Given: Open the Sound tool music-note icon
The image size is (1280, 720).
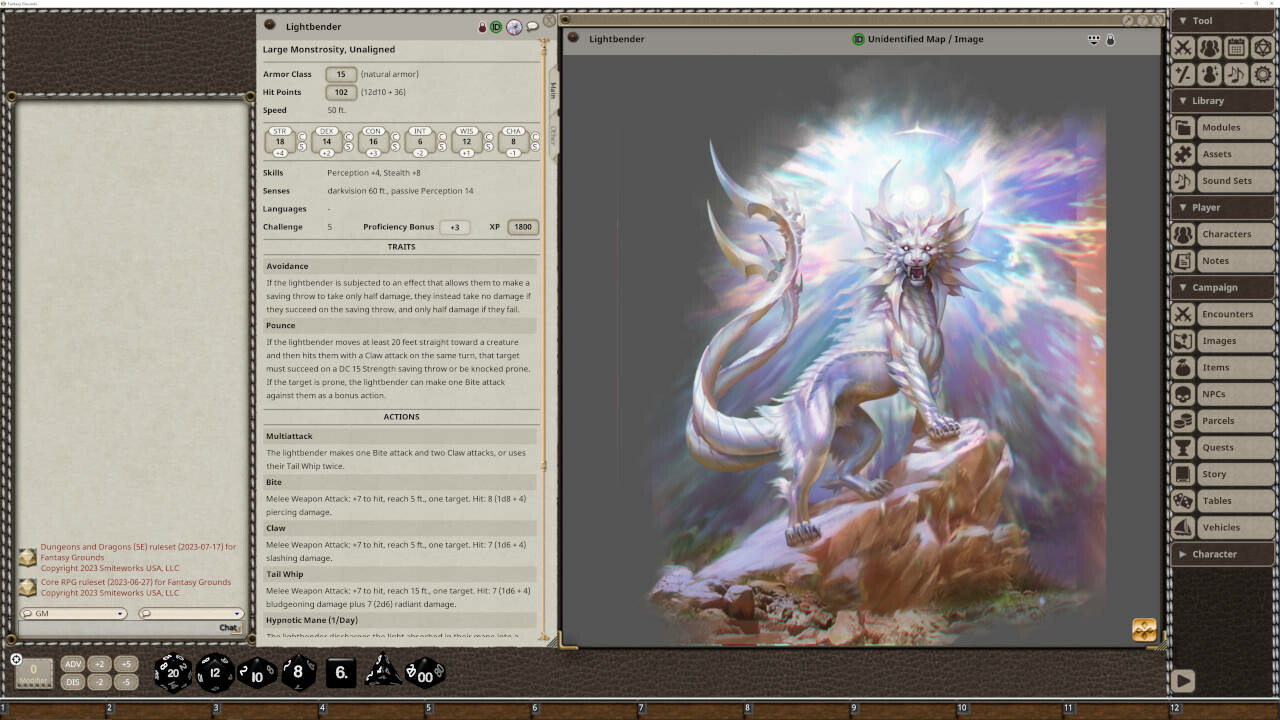Looking at the screenshot, I should [x=1235, y=74].
